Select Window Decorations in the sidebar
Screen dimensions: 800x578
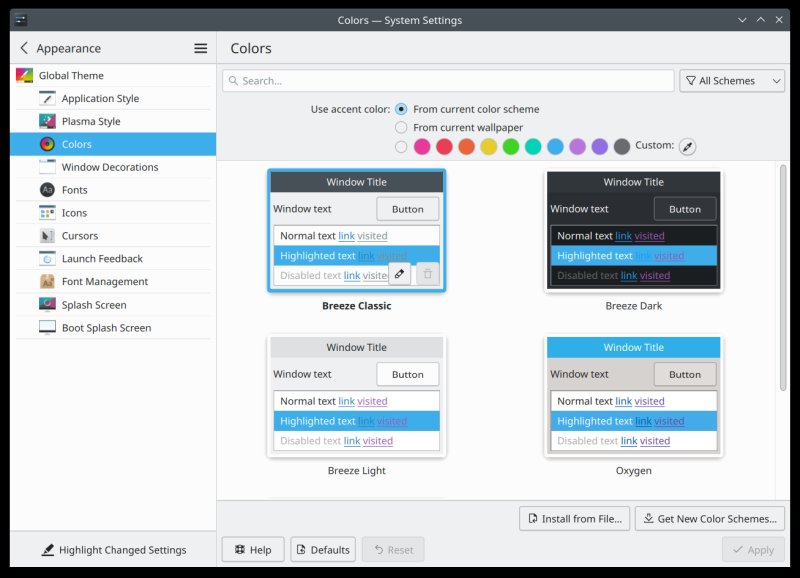[x=109, y=167]
